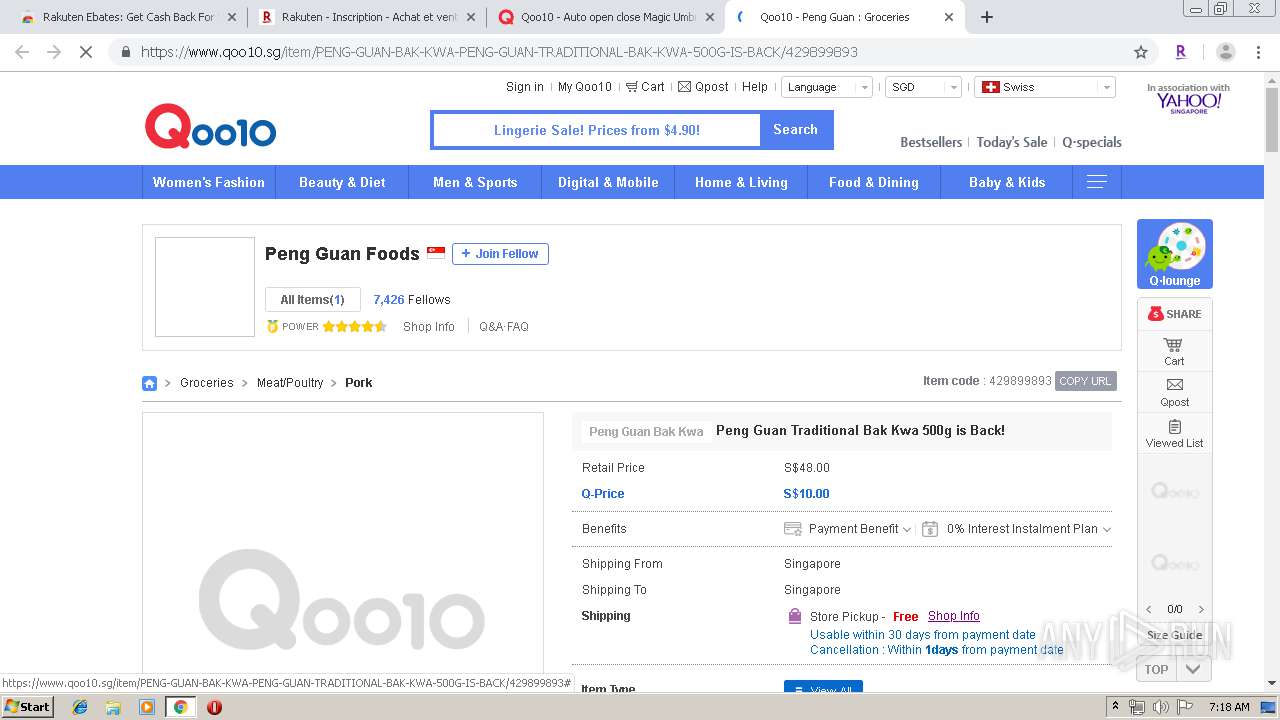Open Internet Explorer from taskbar
This screenshot has height=720, width=1280.
pyautogui.click(x=80, y=707)
